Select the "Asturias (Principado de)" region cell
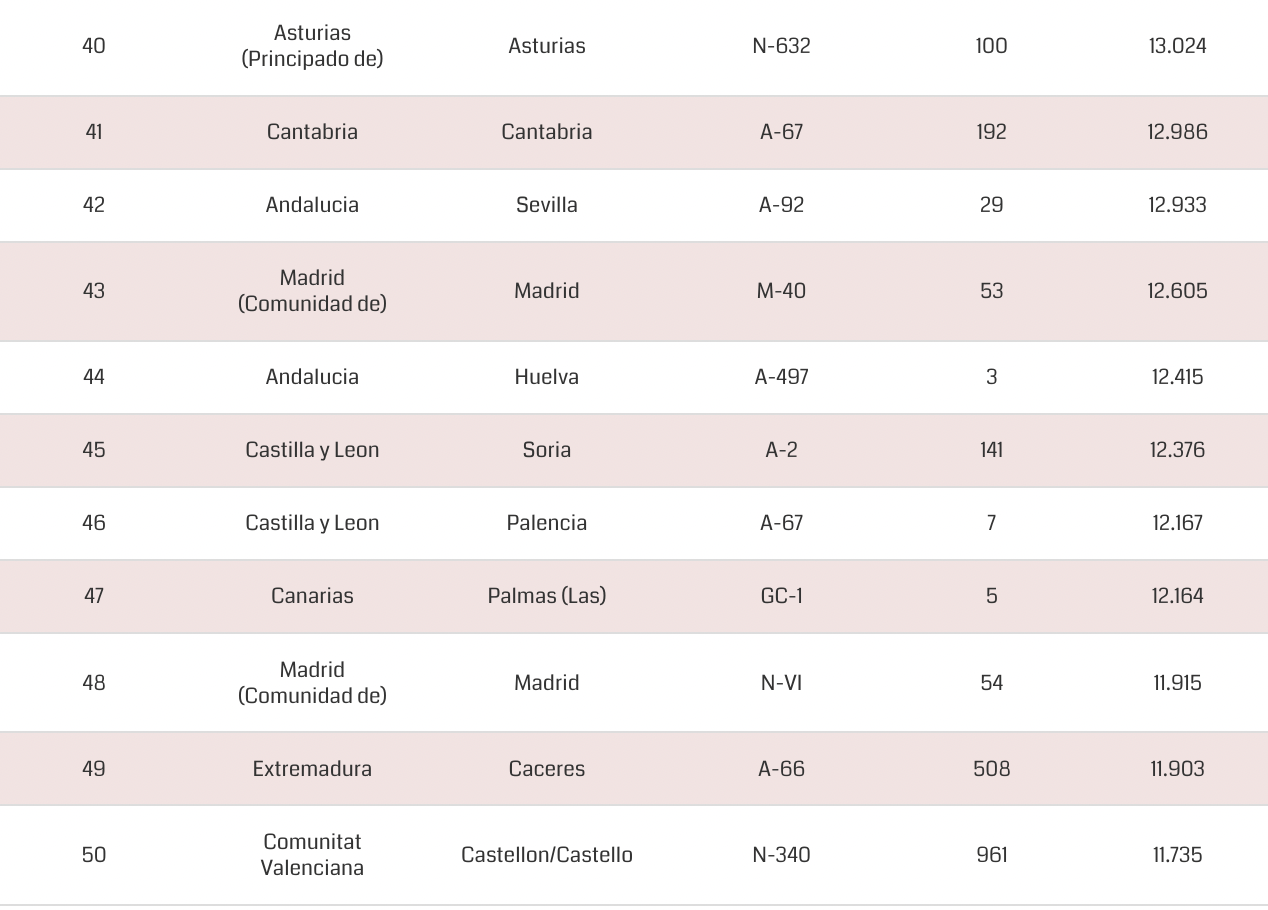1268x910 pixels. (312, 46)
